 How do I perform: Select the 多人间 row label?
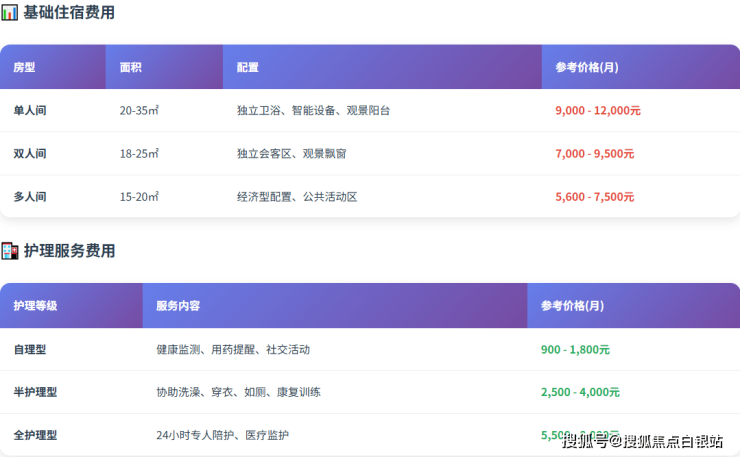click(x=30, y=197)
